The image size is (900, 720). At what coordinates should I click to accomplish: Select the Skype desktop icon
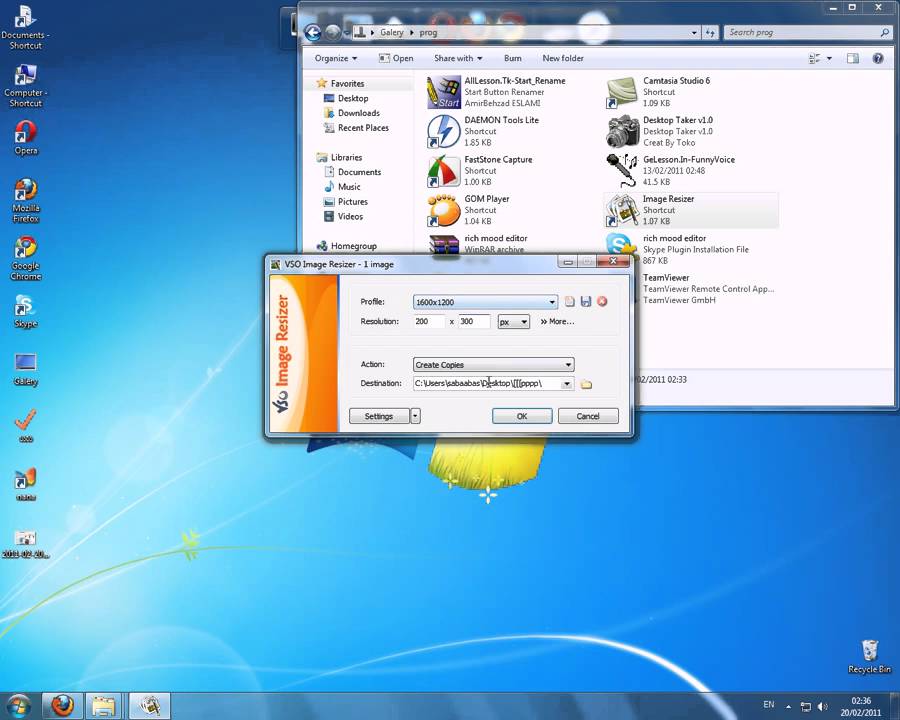[x=26, y=311]
